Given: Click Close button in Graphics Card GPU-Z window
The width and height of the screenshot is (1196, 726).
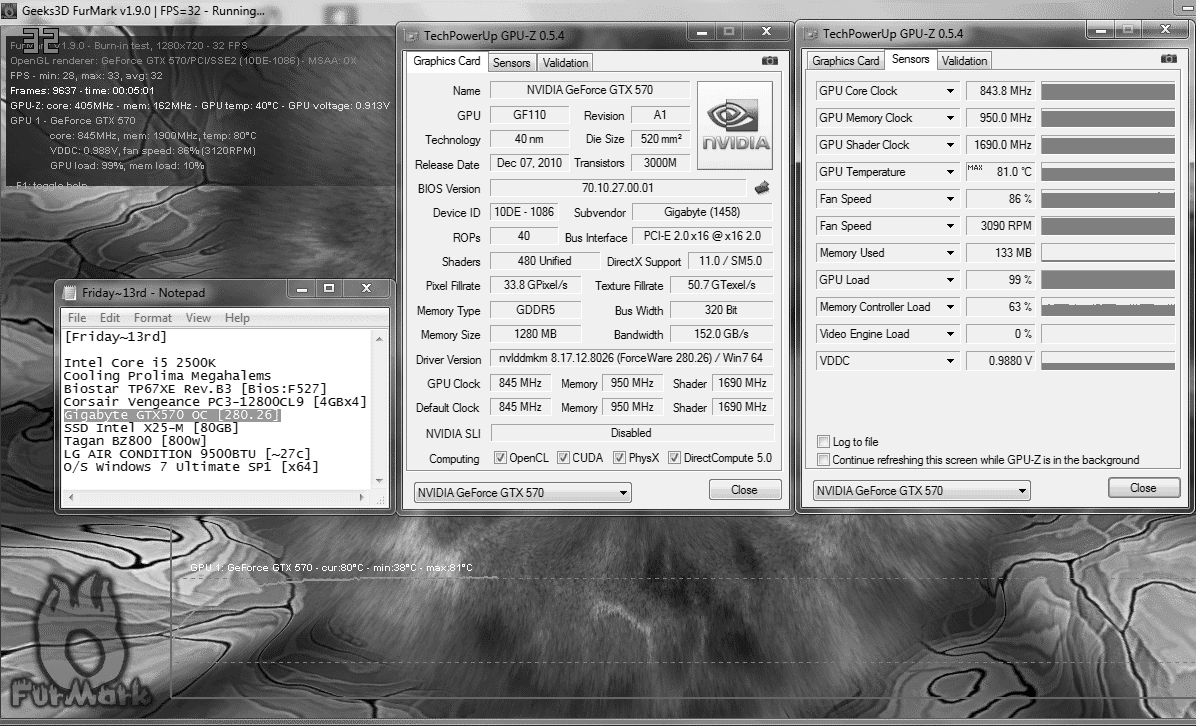Looking at the screenshot, I should click(744, 490).
